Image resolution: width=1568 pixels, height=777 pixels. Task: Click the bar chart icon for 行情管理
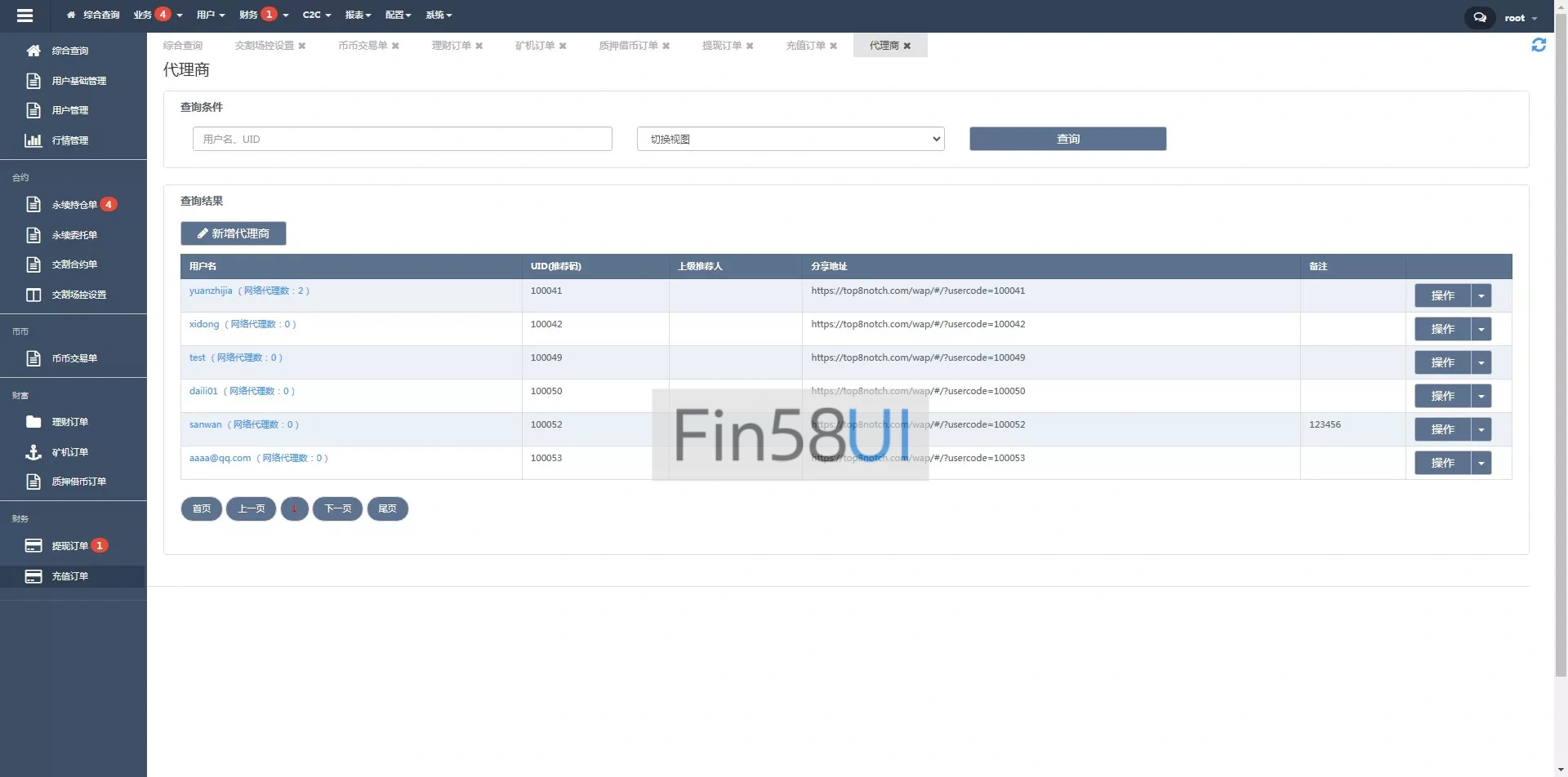[33, 140]
